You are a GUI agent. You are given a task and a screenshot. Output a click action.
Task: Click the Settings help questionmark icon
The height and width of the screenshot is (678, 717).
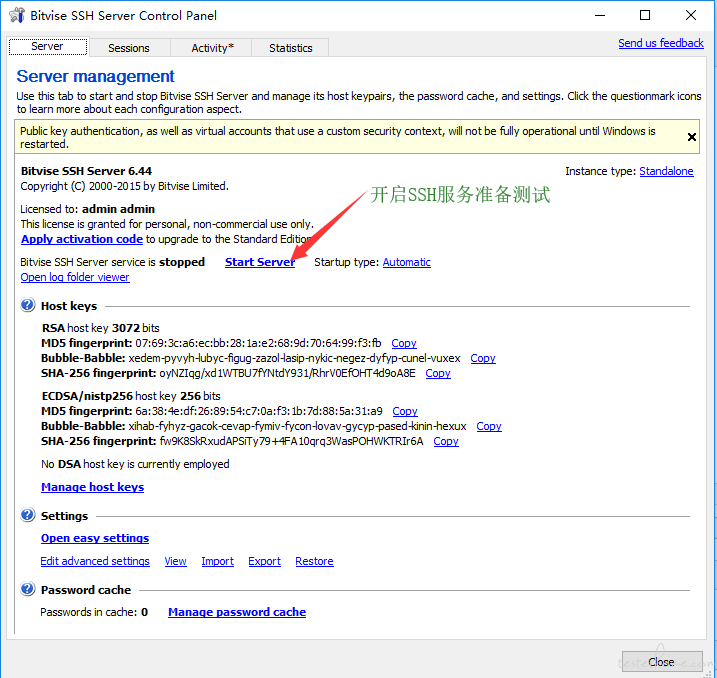tap(27, 515)
